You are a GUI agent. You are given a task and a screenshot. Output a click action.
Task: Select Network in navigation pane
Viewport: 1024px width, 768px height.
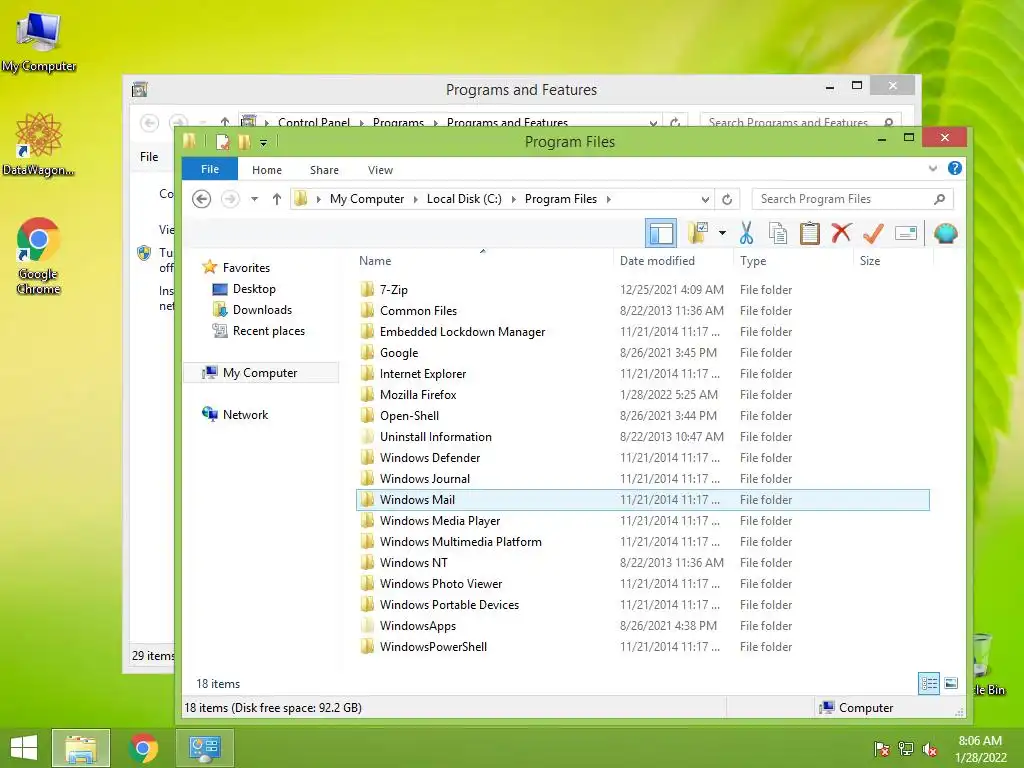[235, 414]
